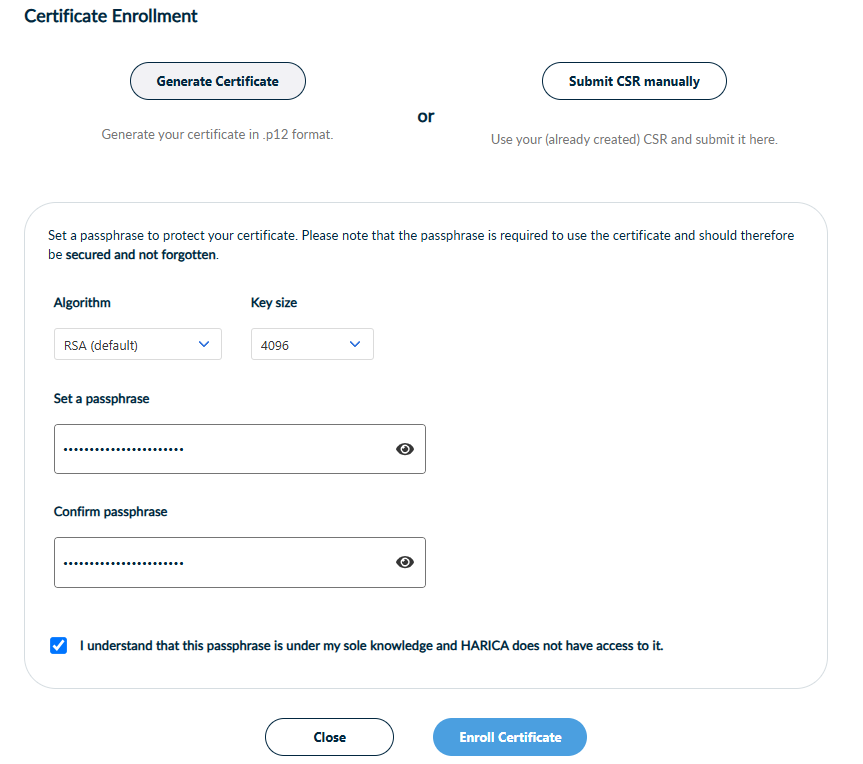
Task: Uncheck the sole knowledge passphrase acknowledgement checkbox
Action: pos(58,645)
